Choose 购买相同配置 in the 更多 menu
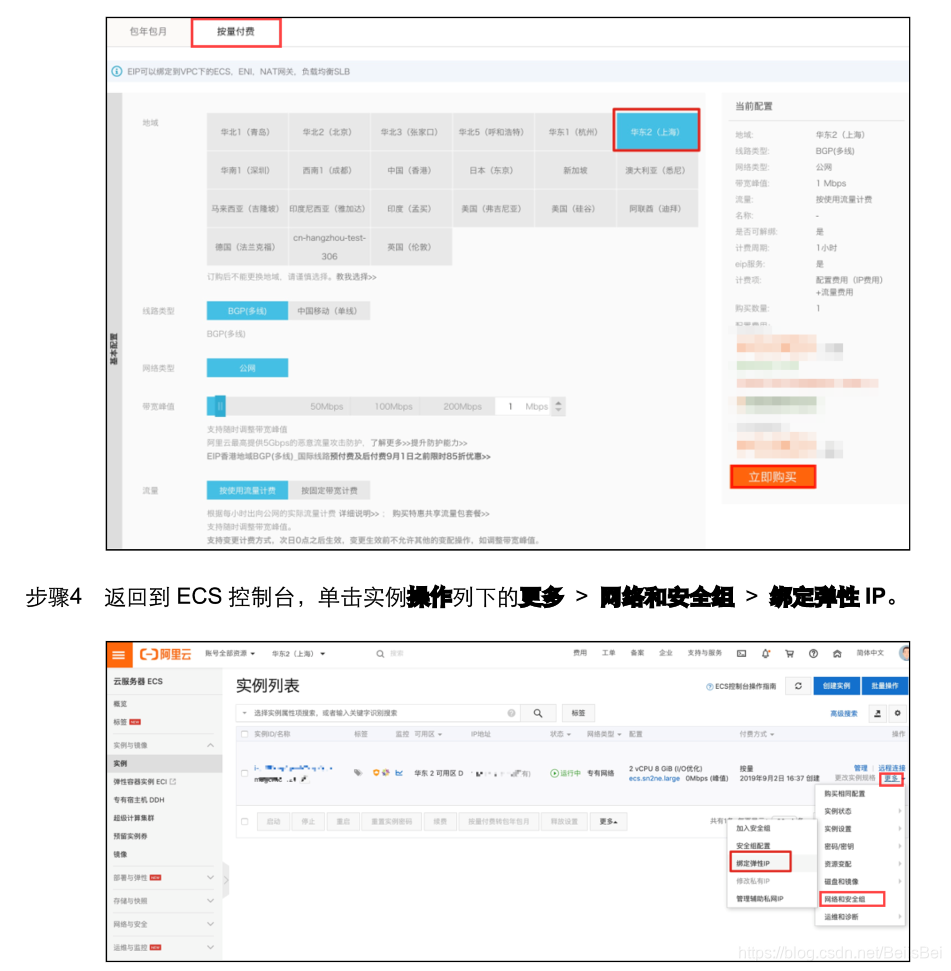Image resolution: width=951 pixels, height=971 pixels. click(845, 793)
